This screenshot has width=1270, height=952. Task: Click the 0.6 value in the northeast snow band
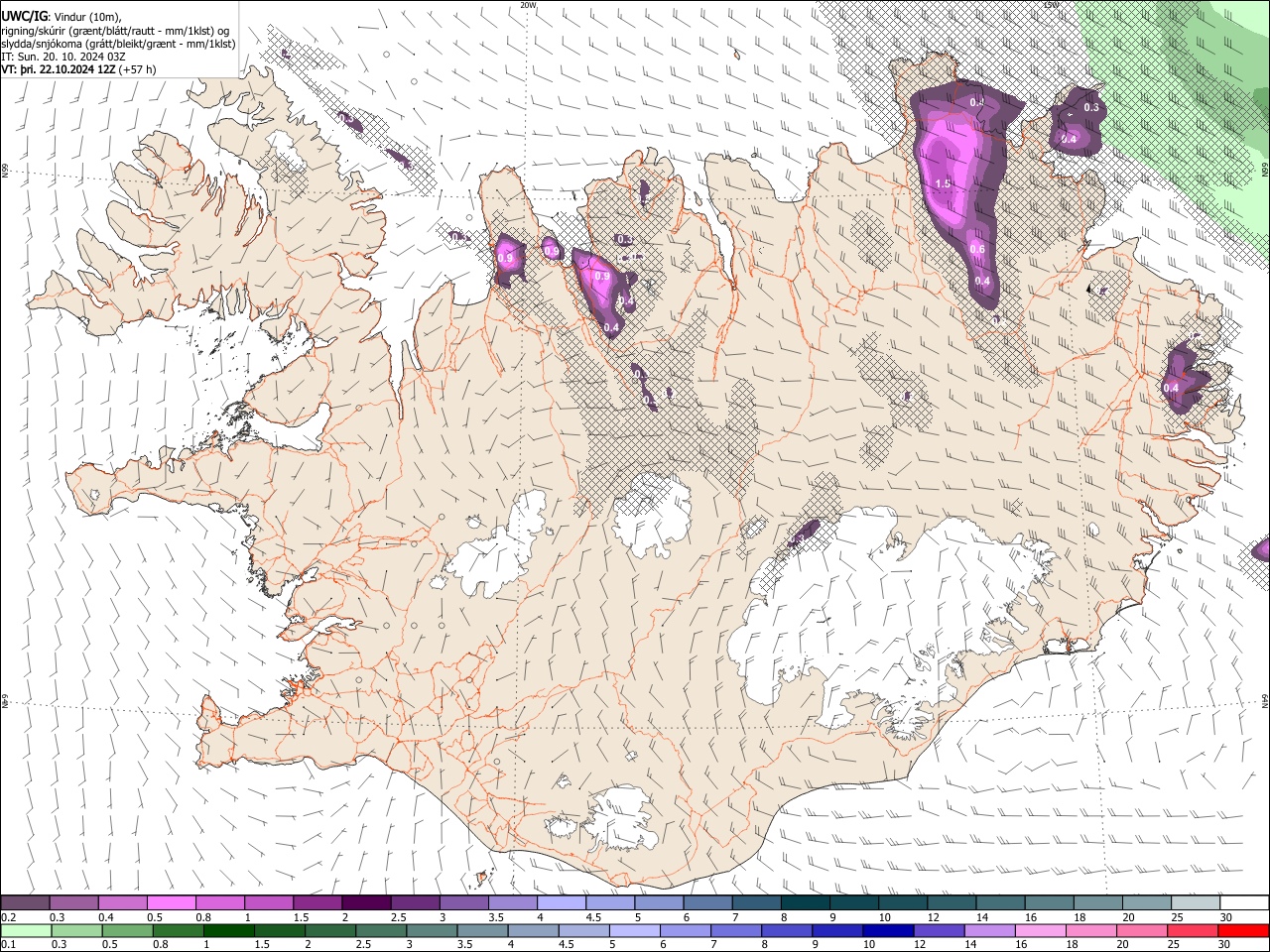[x=976, y=249]
